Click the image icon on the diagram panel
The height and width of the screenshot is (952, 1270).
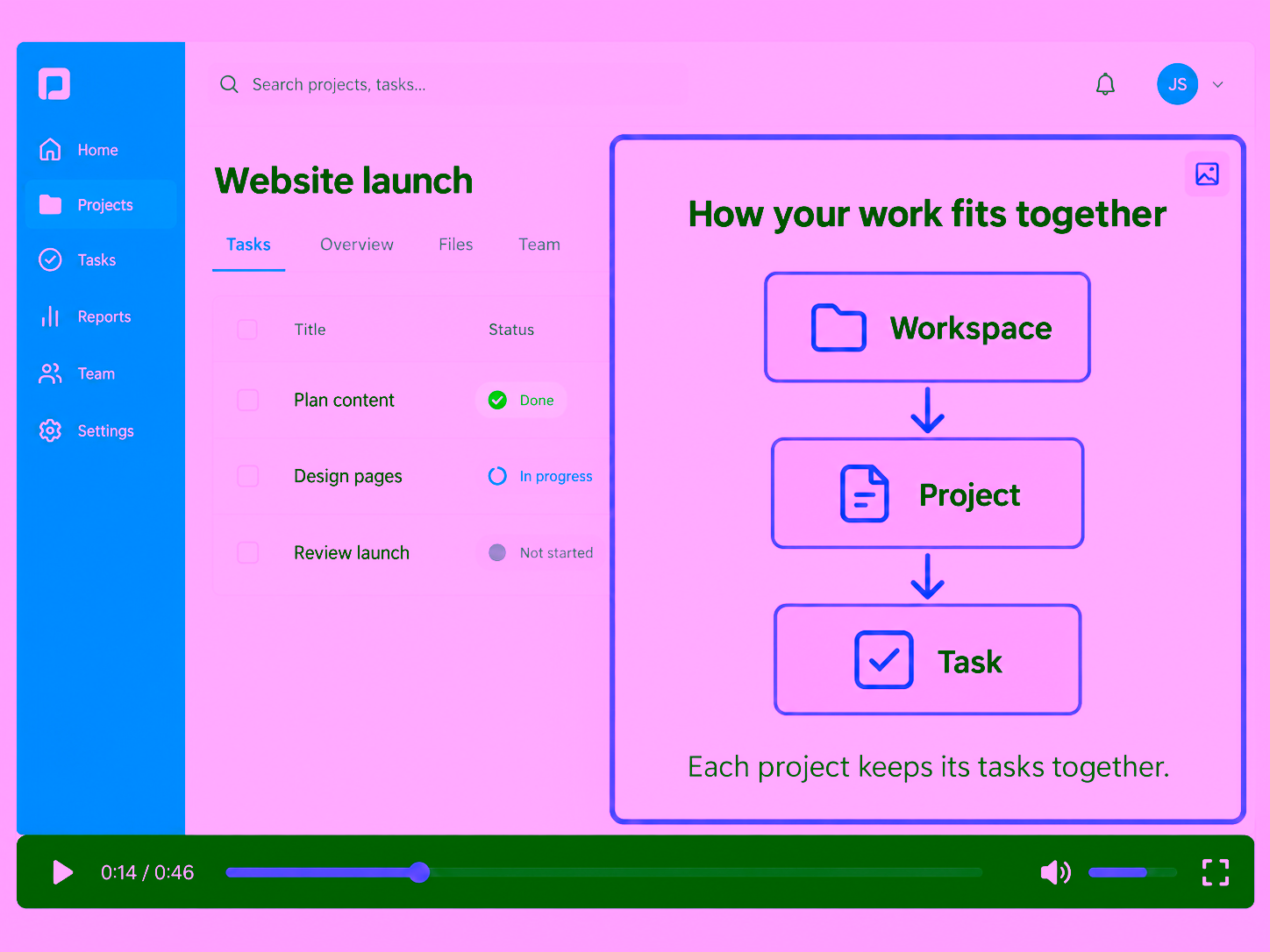(1207, 174)
